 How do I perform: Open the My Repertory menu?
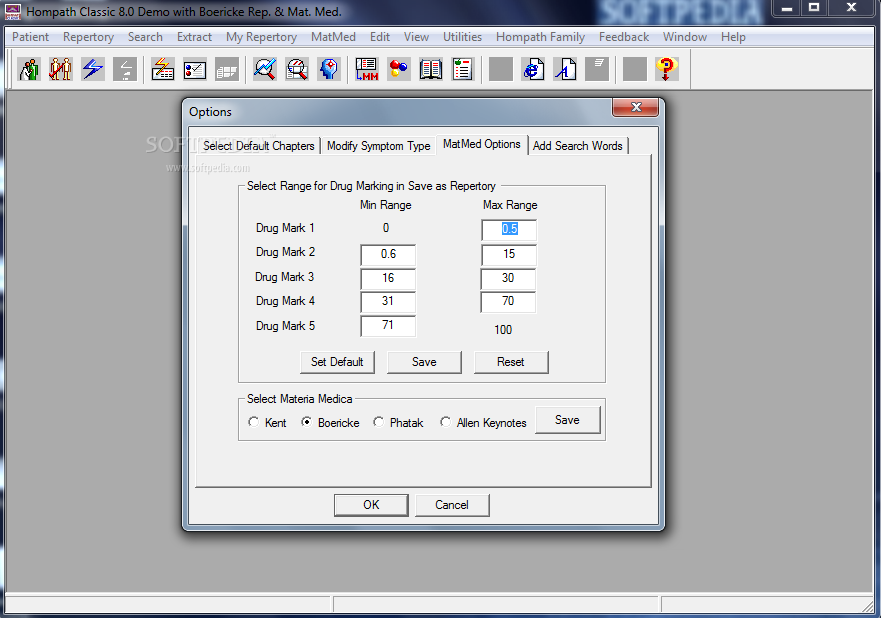[x=261, y=37]
